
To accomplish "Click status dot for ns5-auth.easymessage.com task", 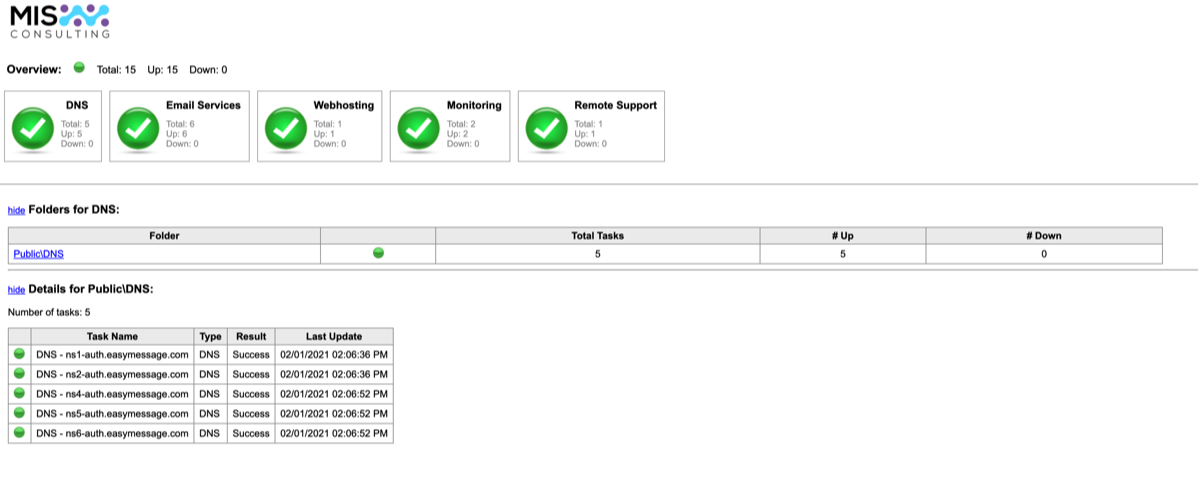I will 19,413.
